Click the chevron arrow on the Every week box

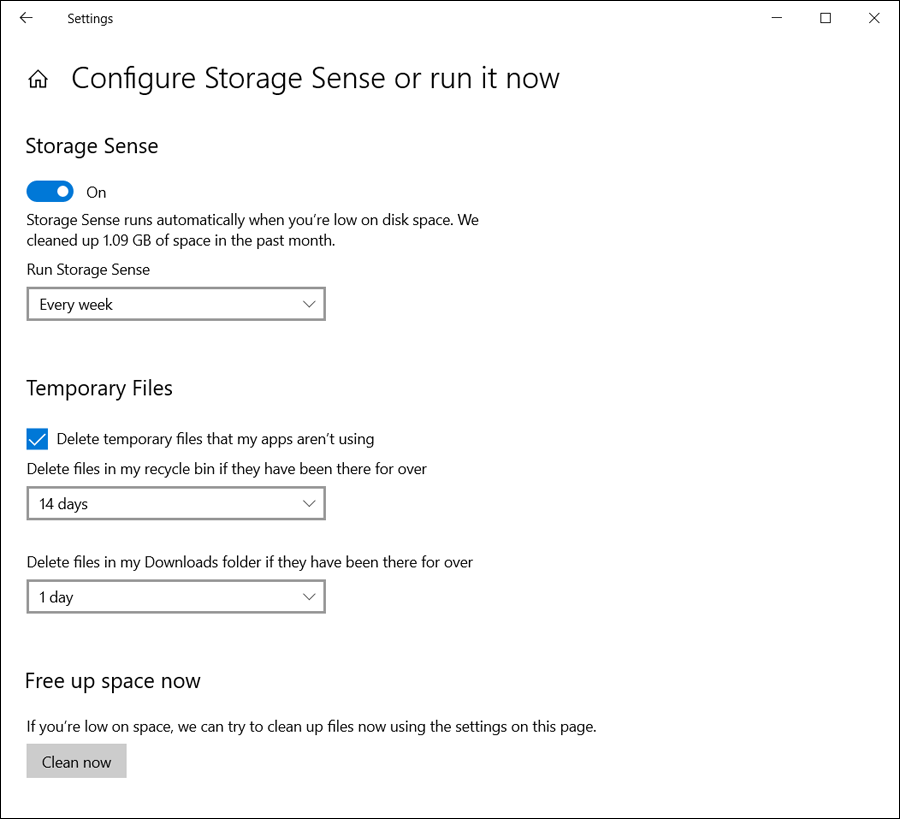coord(309,304)
